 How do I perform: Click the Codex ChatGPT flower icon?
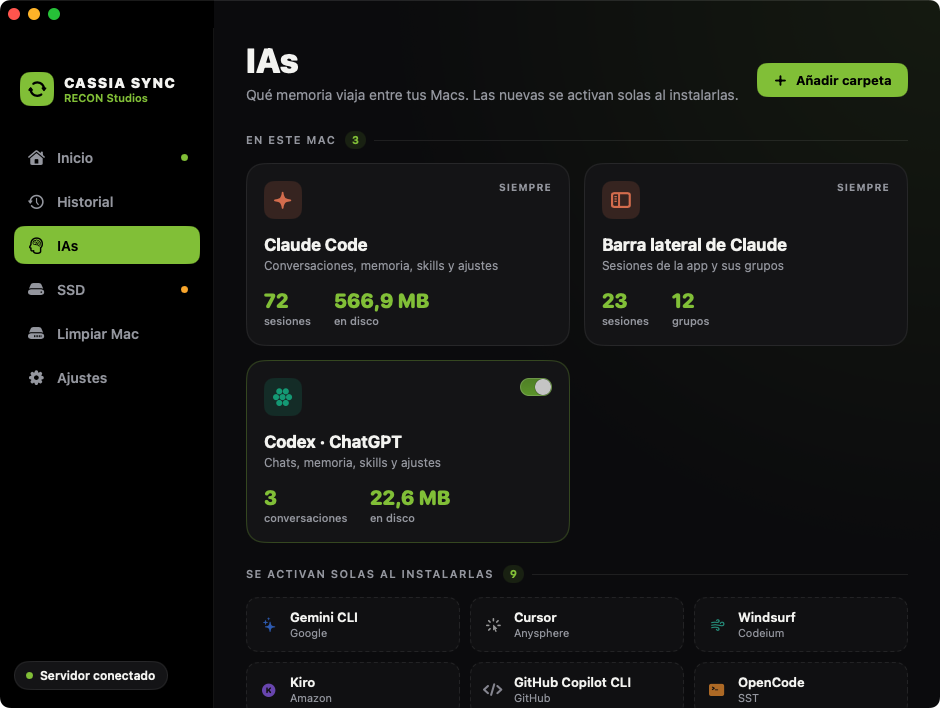coord(283,397)
